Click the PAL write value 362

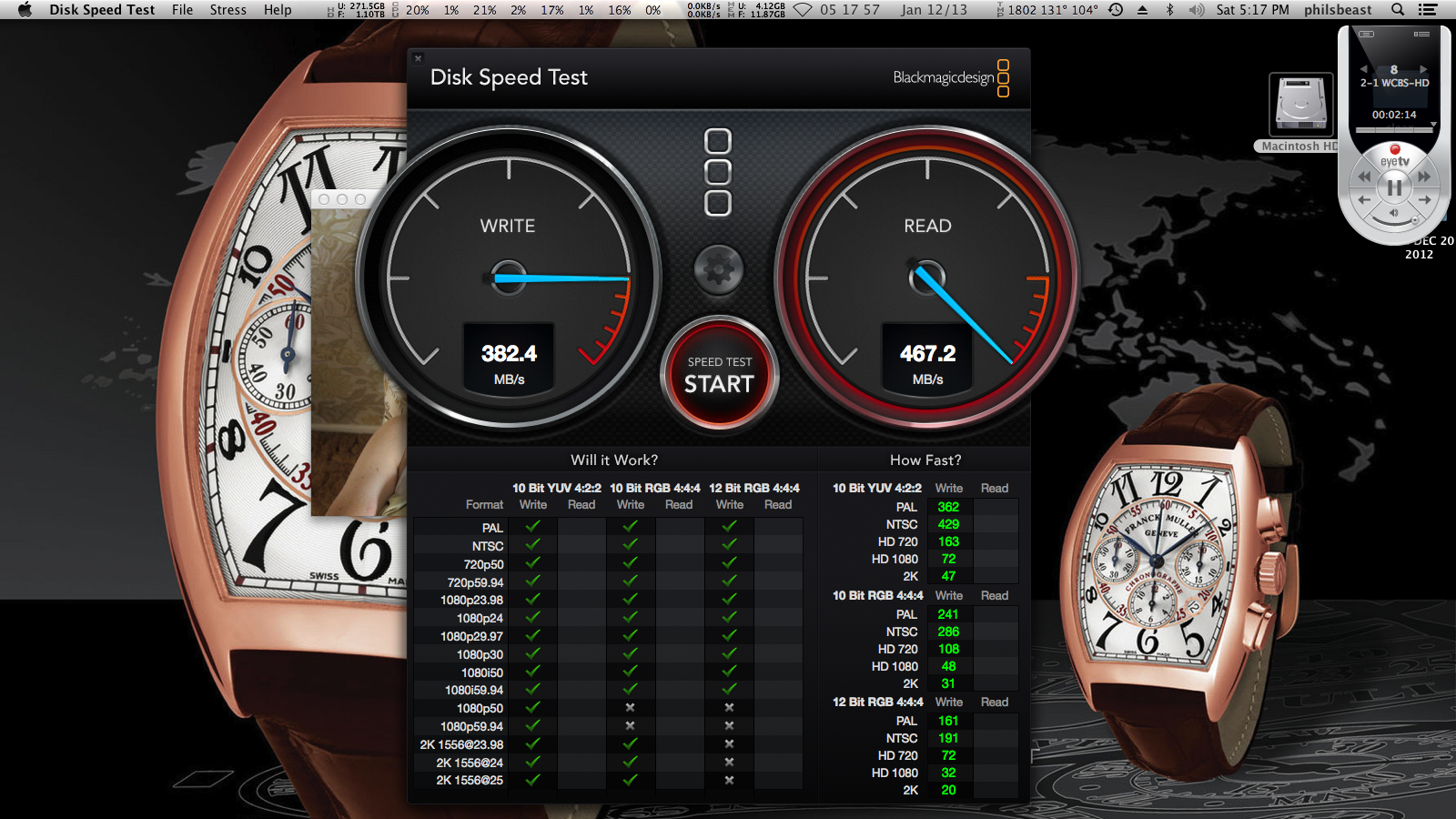click(x=948, y=507)
